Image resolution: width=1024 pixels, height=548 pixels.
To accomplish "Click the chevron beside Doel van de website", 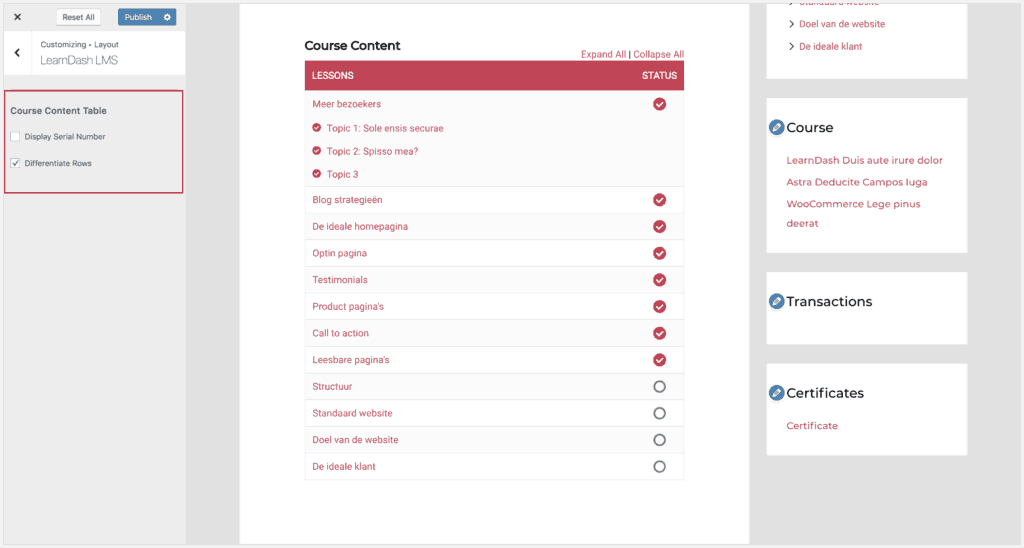I will click(x=792, y=24).
